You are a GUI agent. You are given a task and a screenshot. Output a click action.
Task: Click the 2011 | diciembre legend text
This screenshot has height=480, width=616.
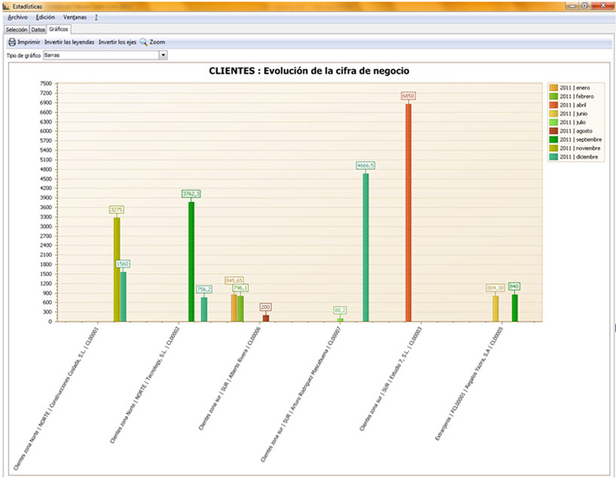pos(579,157)
